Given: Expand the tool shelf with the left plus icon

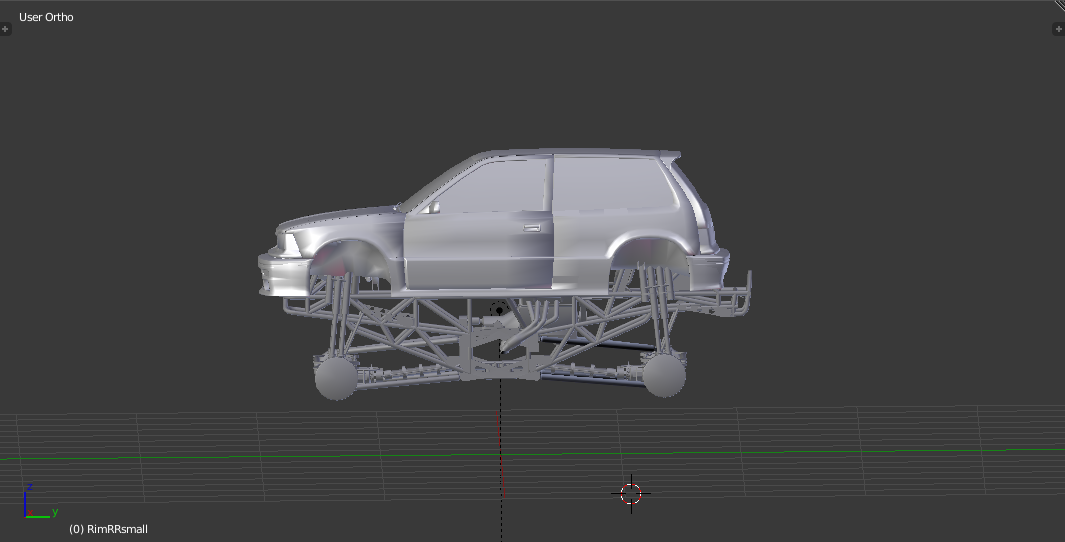Looking at the screenshot, I should 5,29.
